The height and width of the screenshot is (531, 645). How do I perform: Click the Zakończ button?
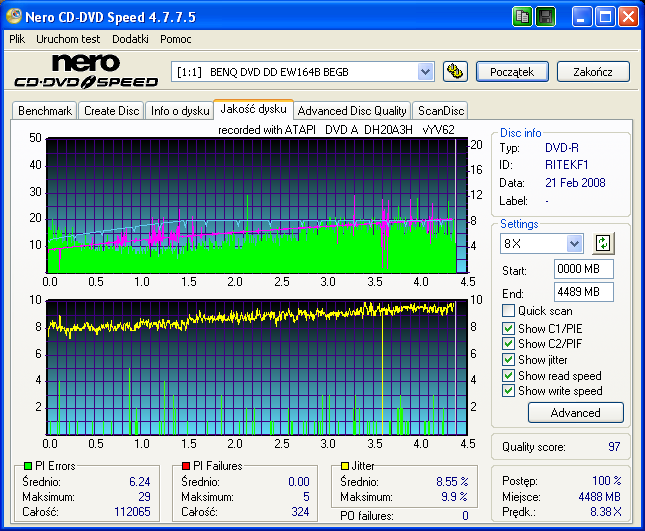[593, 72]
